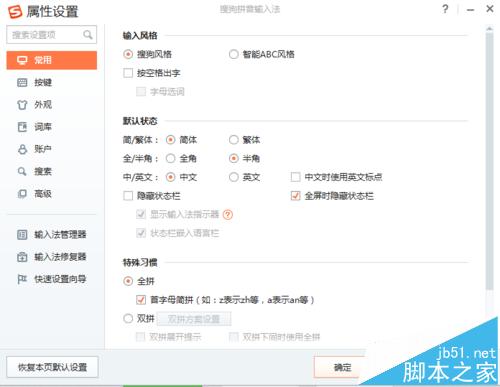
Task: Check 中文时使用英文标点
Action: pos(295,177)
